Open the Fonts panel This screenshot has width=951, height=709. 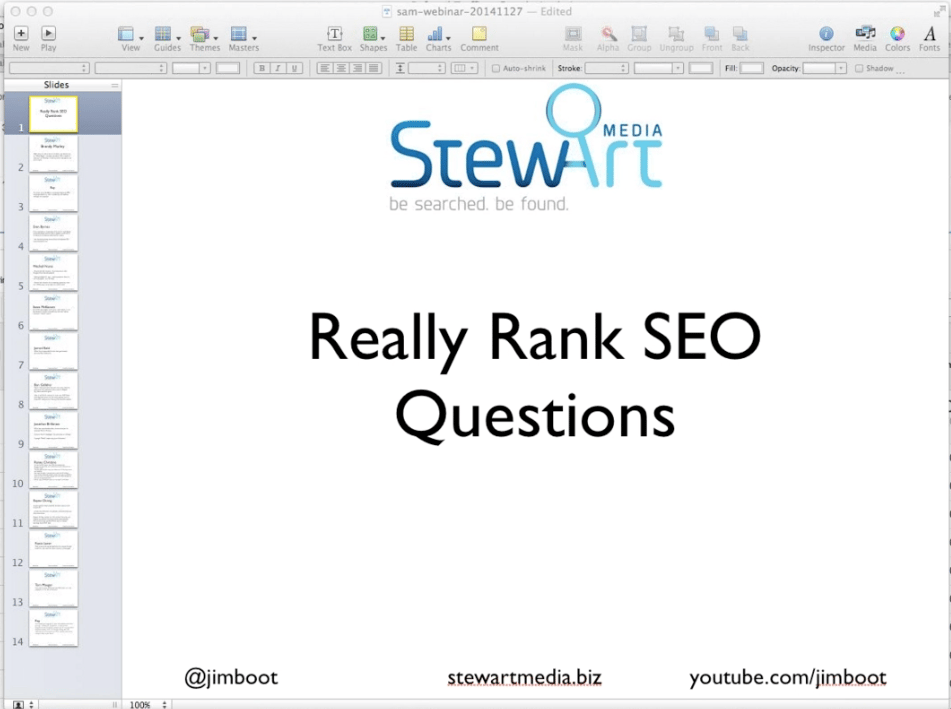(929, 39)
